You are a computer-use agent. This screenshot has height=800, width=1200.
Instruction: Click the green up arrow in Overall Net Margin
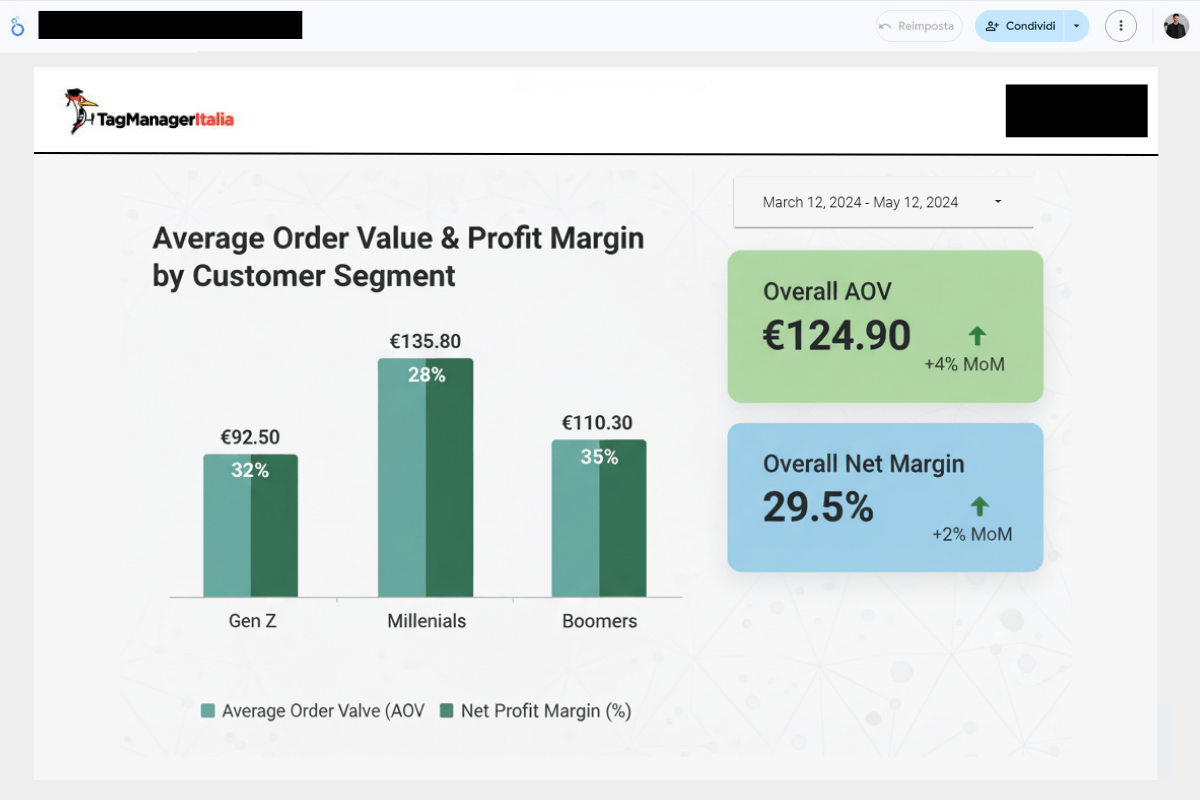click(x=979, y=506)
